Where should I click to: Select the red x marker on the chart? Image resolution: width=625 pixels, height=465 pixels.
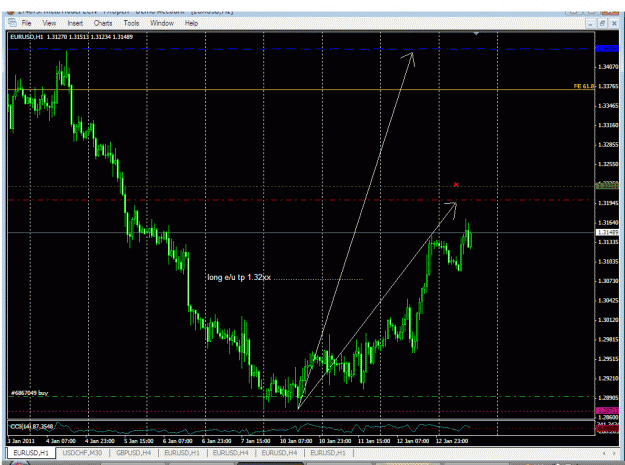(456, 184)
